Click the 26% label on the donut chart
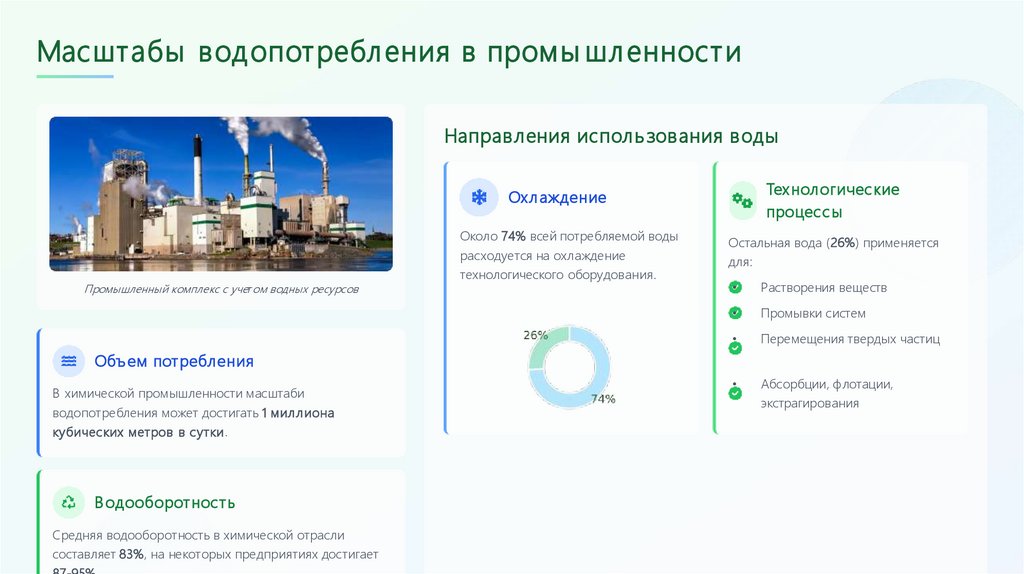 (x=536, y=335)
